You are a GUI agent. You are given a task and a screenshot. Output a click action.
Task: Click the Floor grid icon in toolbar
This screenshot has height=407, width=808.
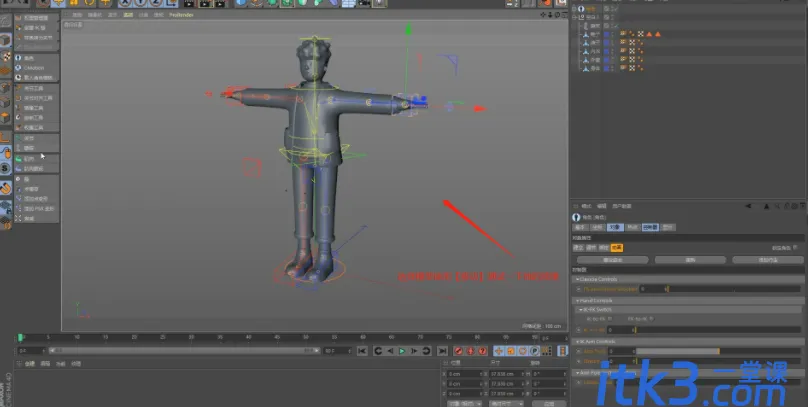[x=348, y=3]
